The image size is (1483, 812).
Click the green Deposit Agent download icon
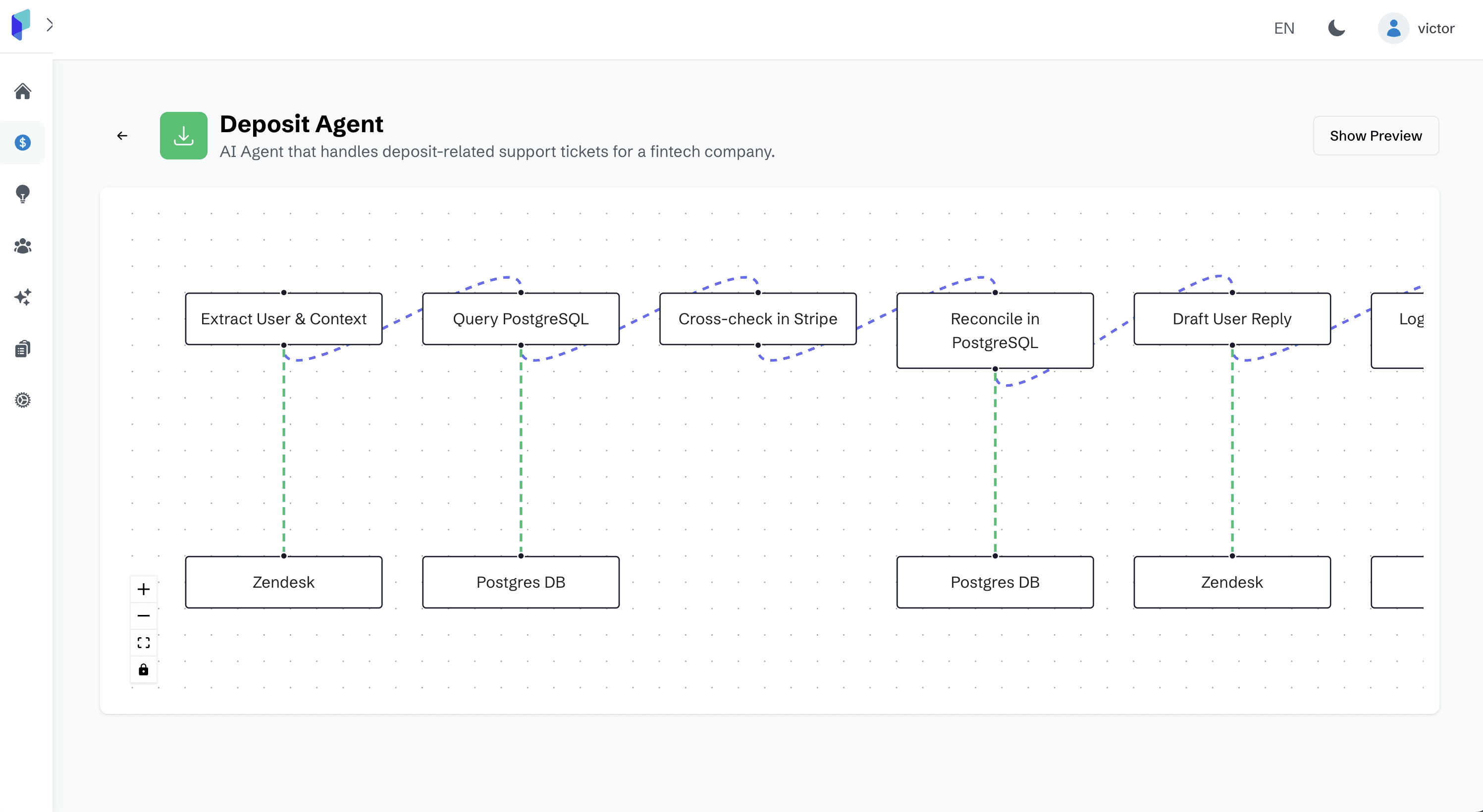[x=184, y=136]
